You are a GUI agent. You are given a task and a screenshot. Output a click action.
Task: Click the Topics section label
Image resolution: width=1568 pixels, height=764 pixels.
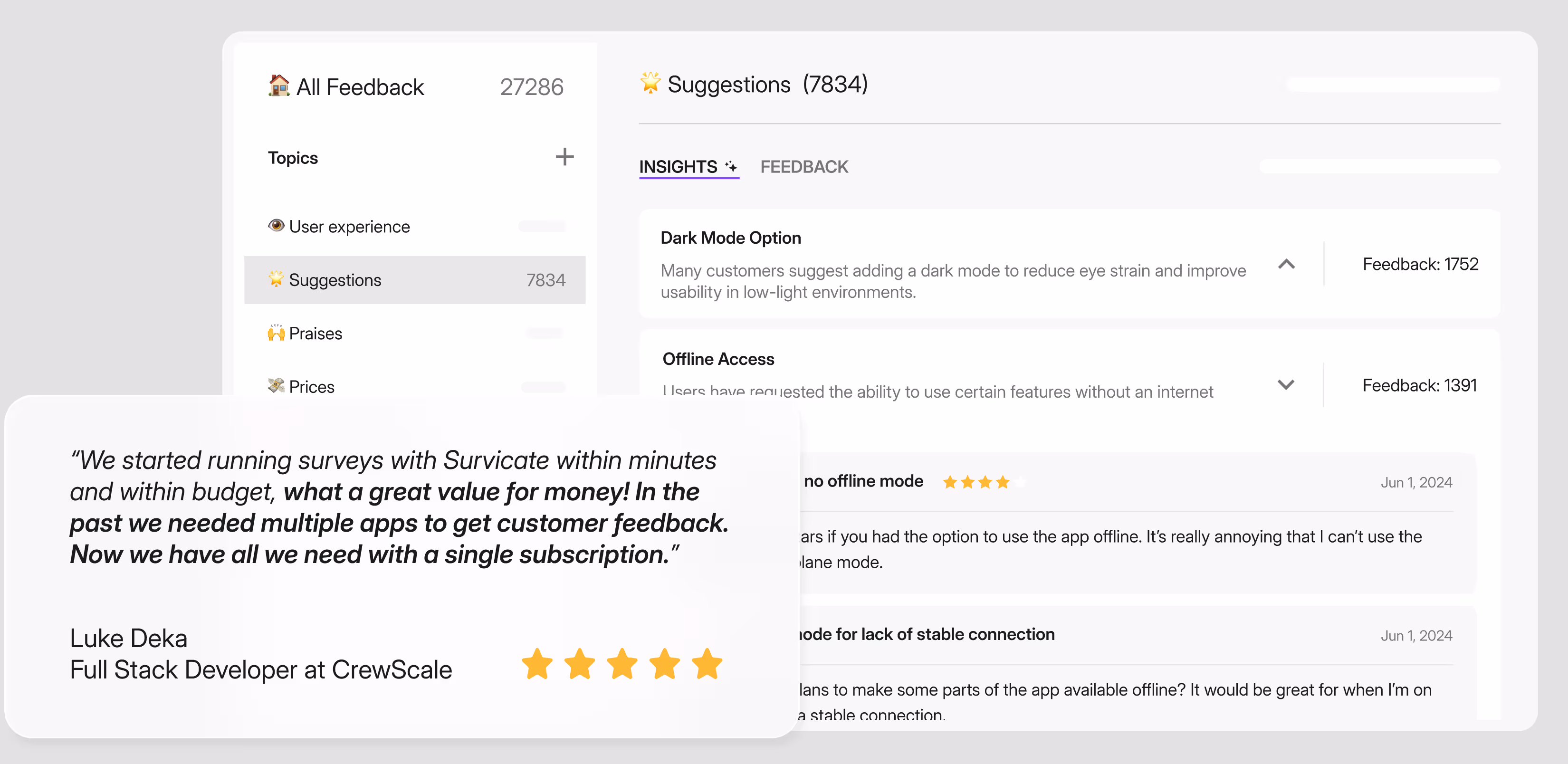(x=293, y=158)
